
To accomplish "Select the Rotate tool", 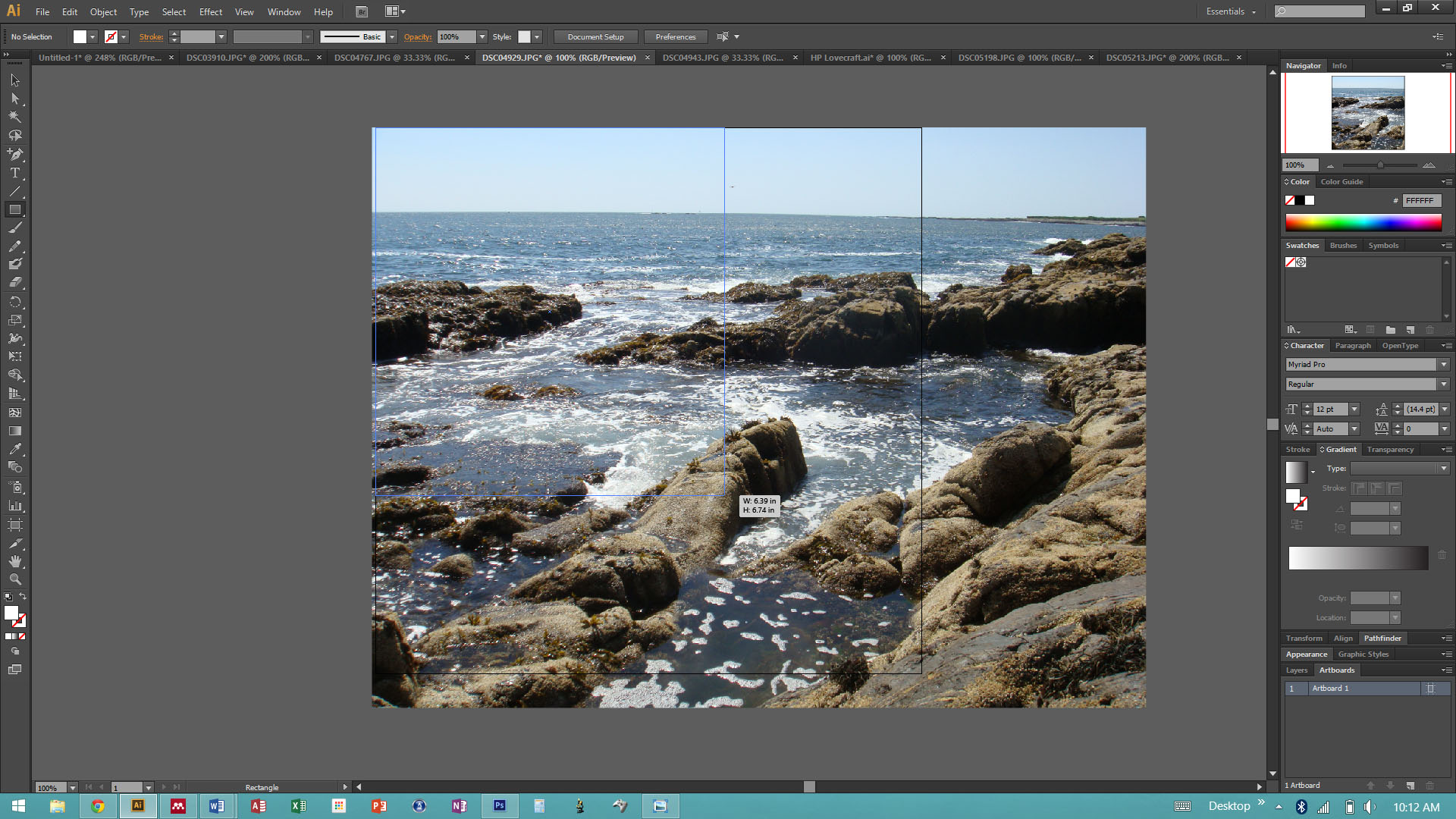I will click(14, 302).
